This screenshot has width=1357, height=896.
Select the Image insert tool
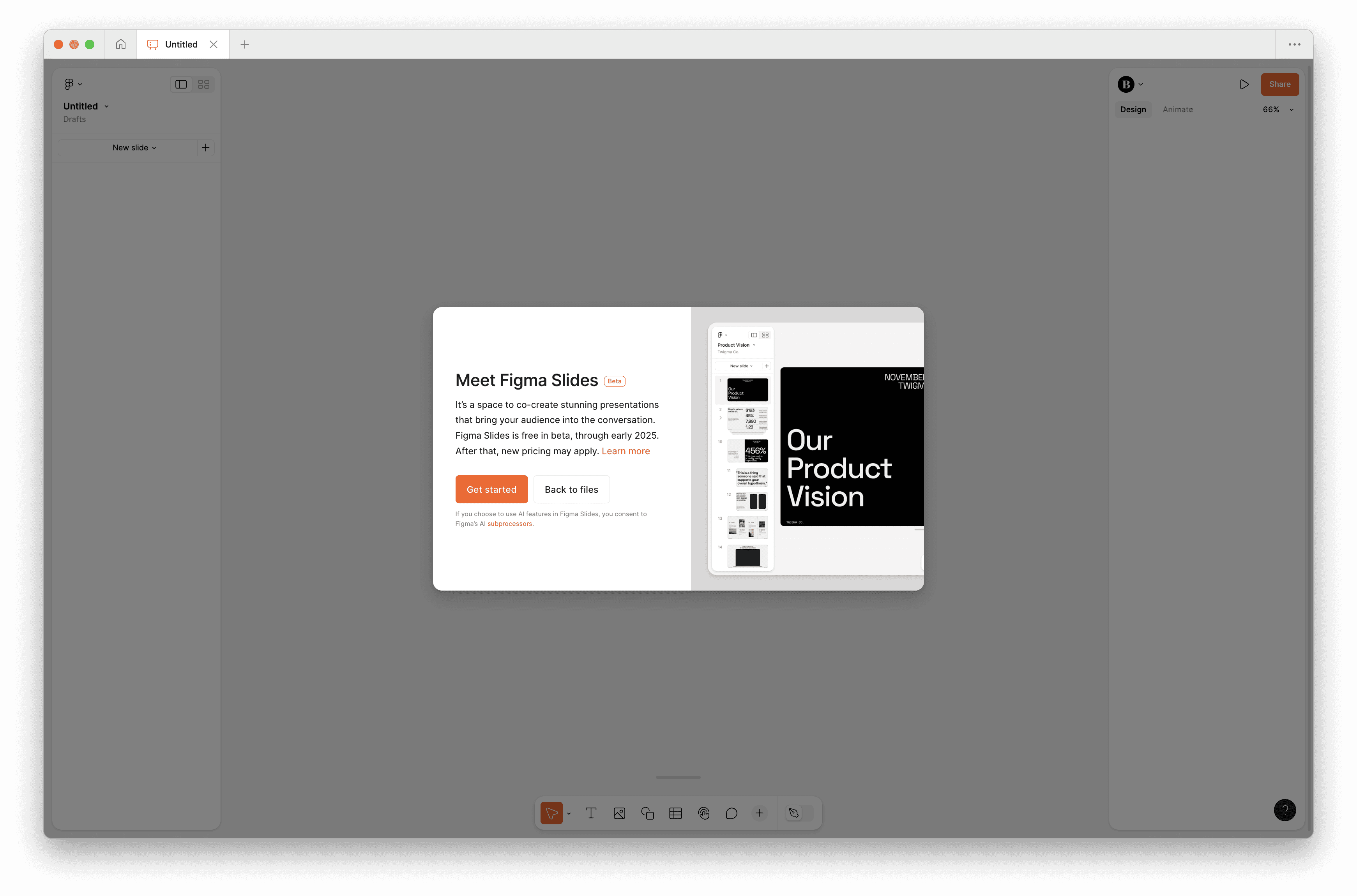619,813
